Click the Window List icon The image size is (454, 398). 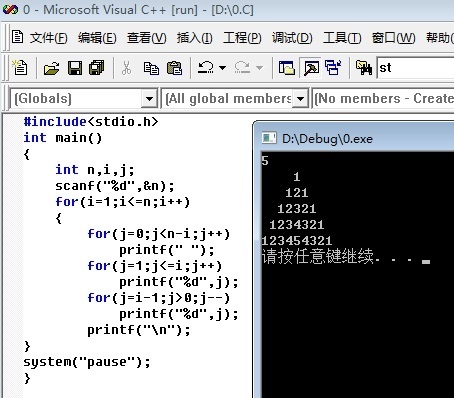[333, 68]
